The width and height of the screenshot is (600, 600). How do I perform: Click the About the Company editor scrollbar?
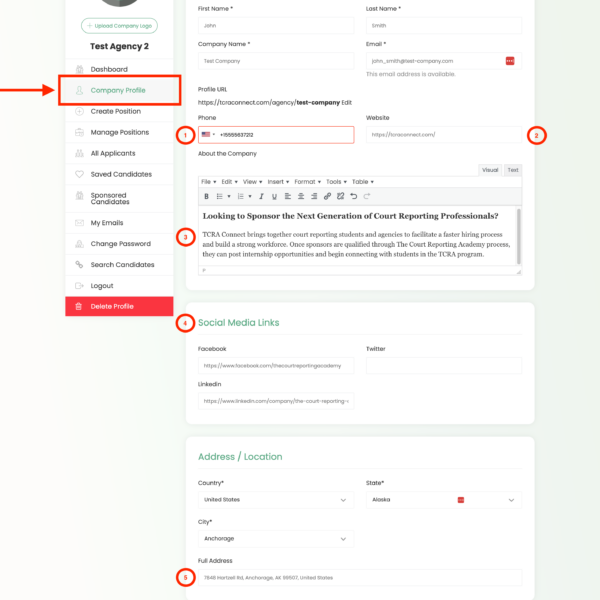(x=519, y=236)
